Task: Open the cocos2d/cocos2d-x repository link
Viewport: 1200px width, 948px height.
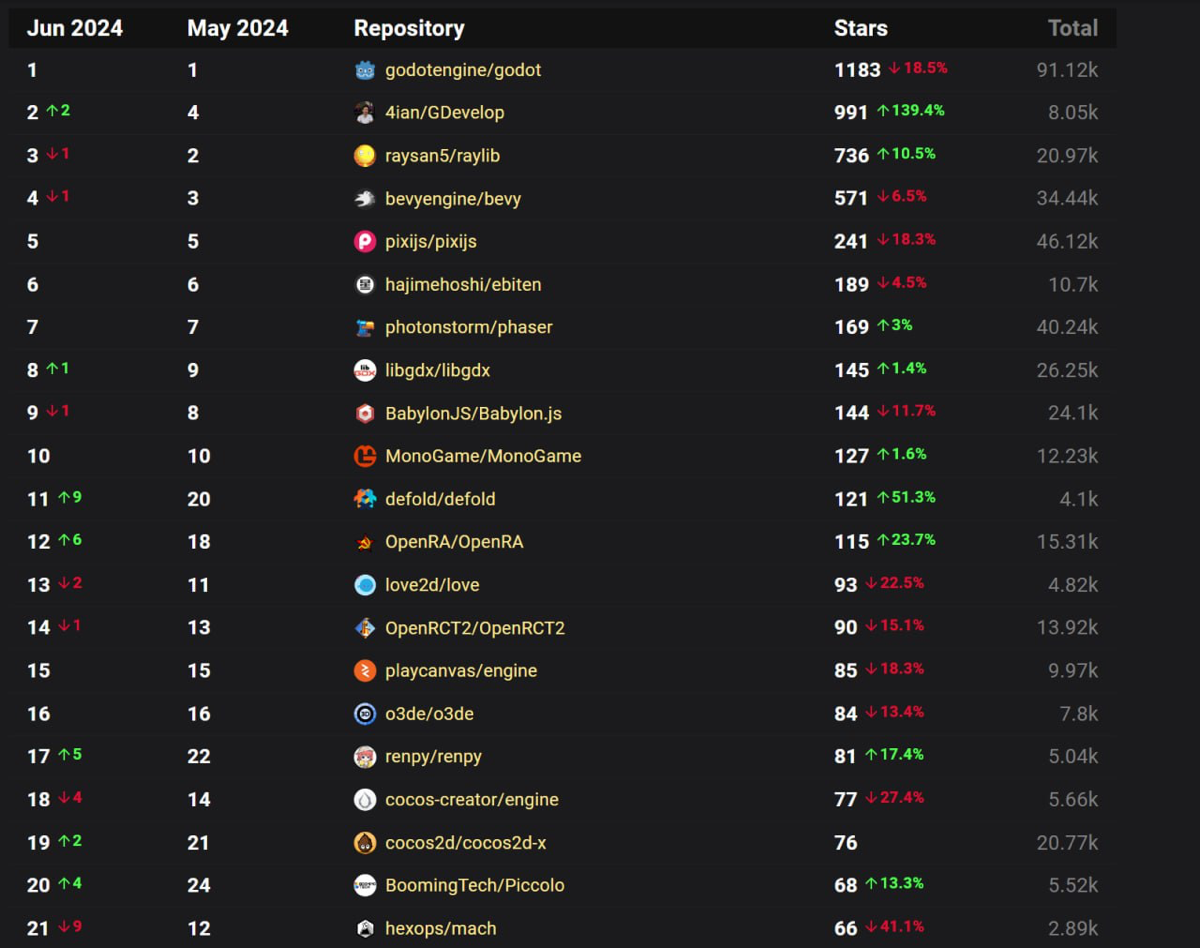Action: tap(466, 843)
